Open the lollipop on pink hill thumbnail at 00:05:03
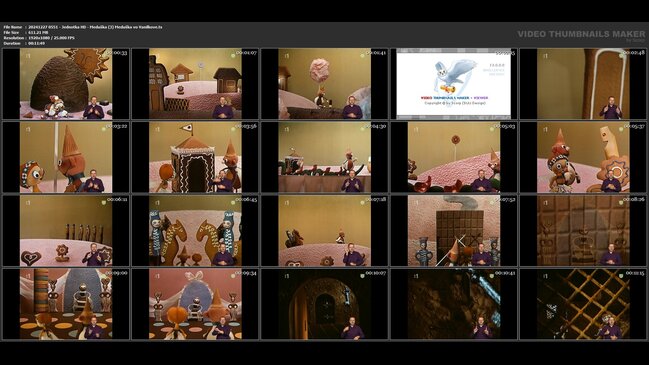 click(454, 157)
